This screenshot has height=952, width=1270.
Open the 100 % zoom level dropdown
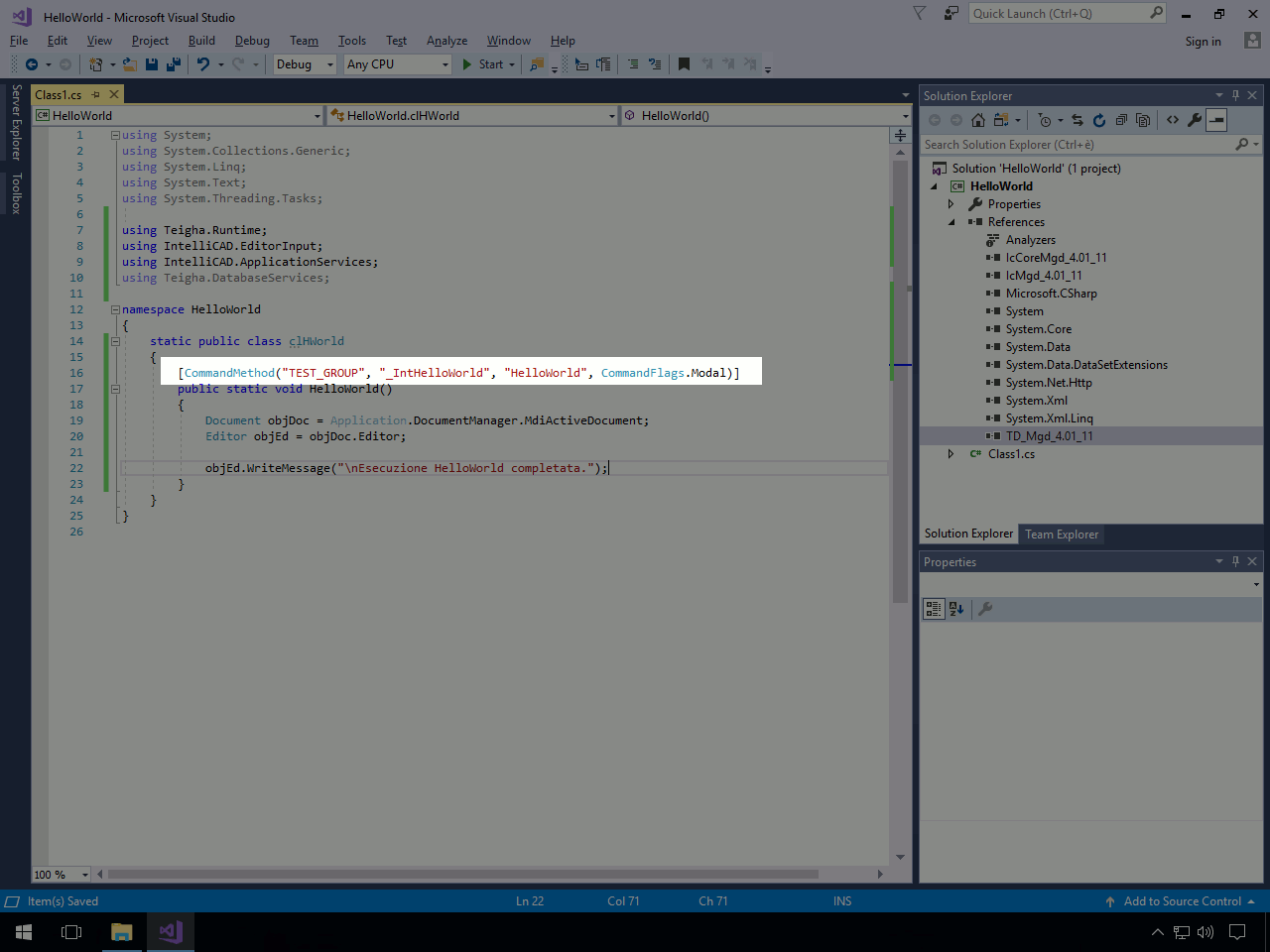point(62,875)
